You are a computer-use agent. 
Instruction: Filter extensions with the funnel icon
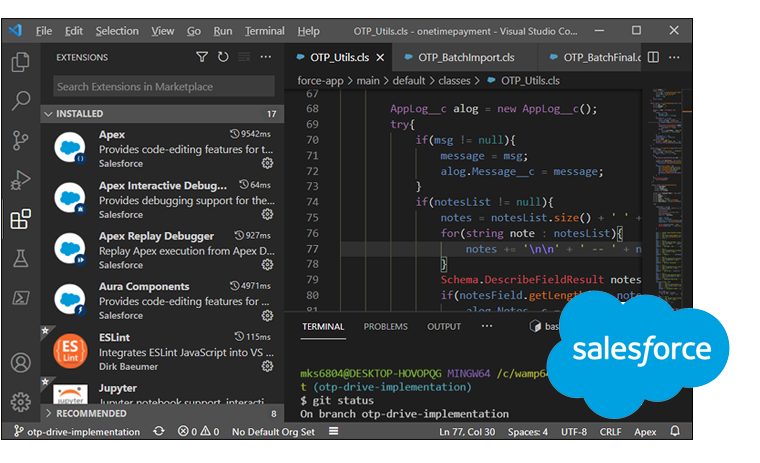(x=202, y=57)
